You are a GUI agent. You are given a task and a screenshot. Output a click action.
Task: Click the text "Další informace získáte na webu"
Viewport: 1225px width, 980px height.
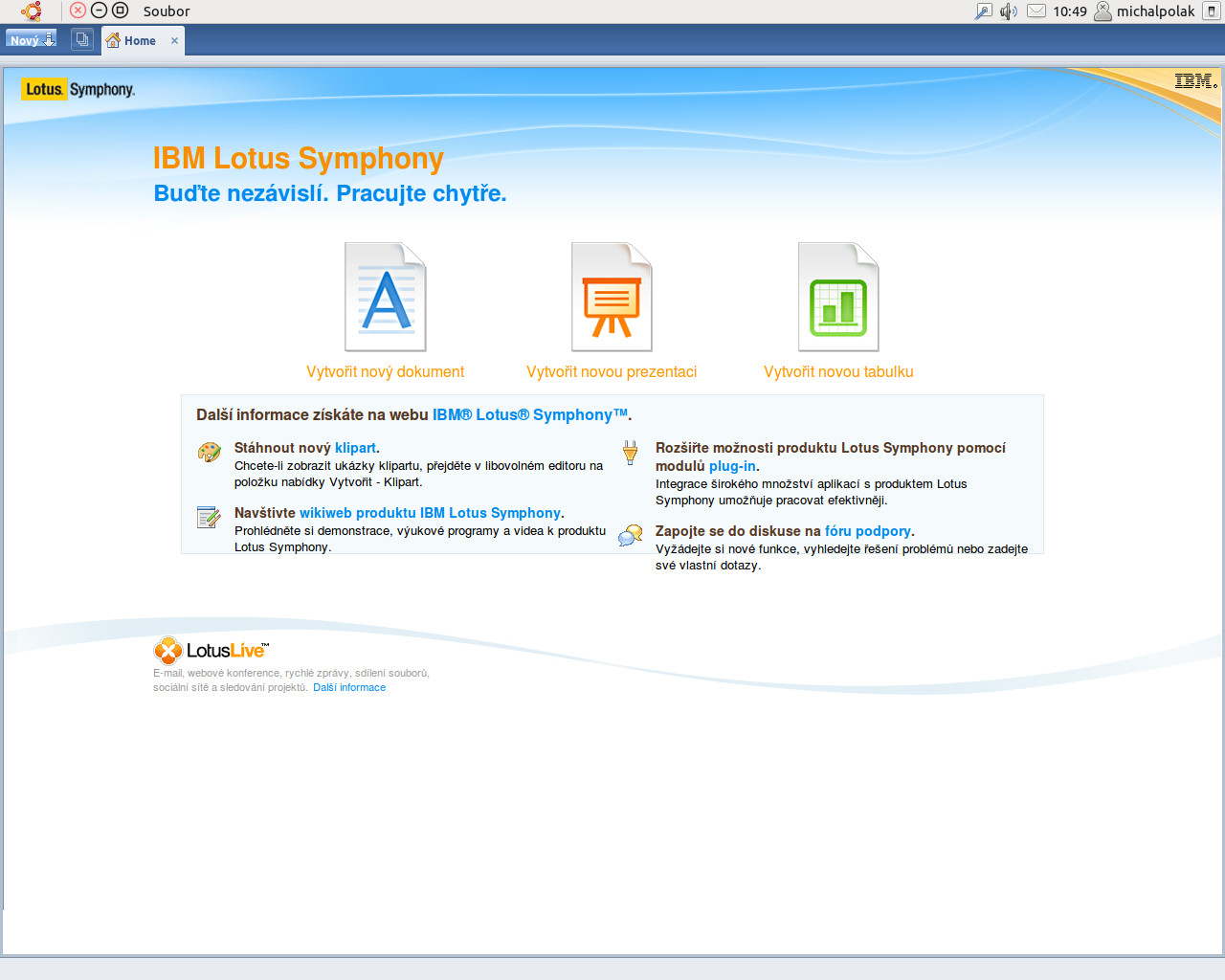[312, 414]
